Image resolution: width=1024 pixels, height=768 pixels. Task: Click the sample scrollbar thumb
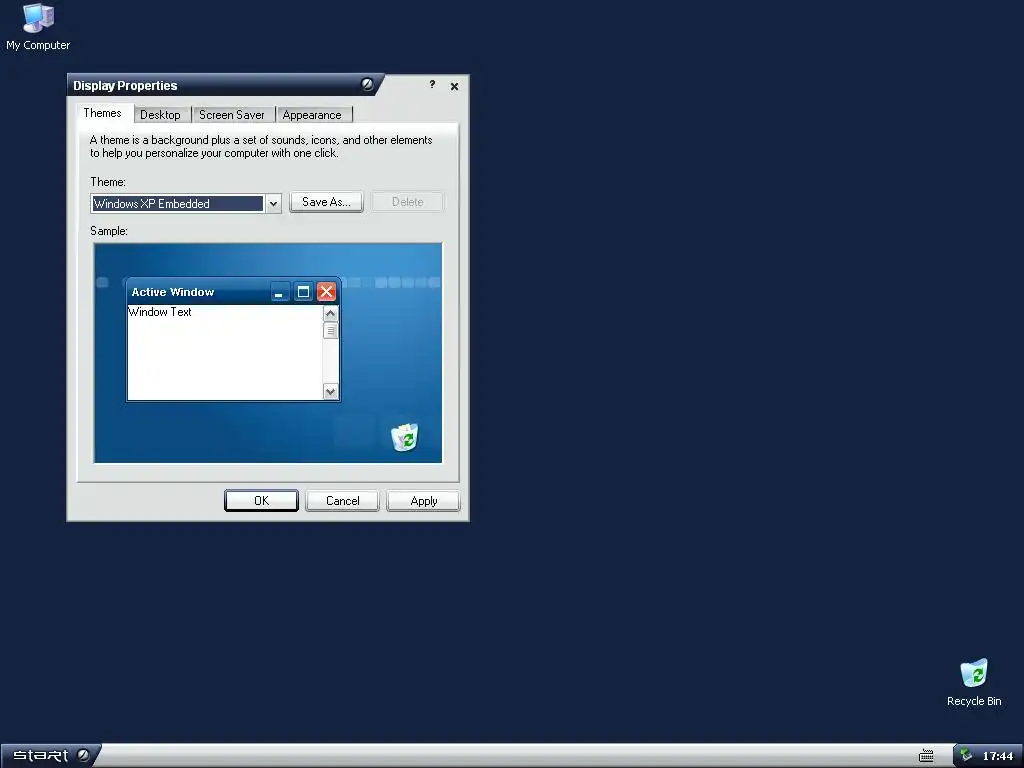330,330
